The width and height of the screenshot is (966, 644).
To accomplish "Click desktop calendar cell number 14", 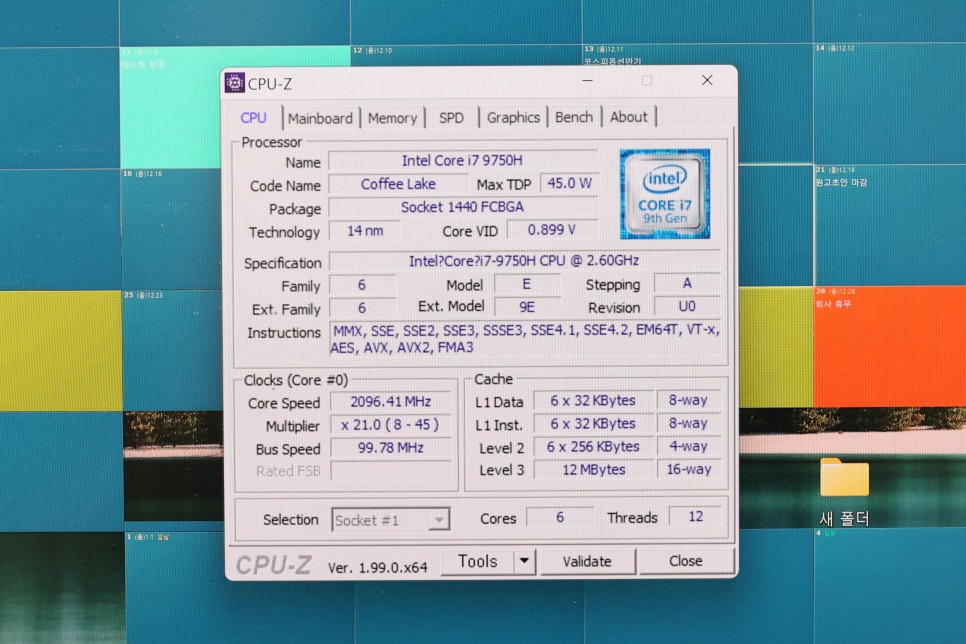I will 889,102.
